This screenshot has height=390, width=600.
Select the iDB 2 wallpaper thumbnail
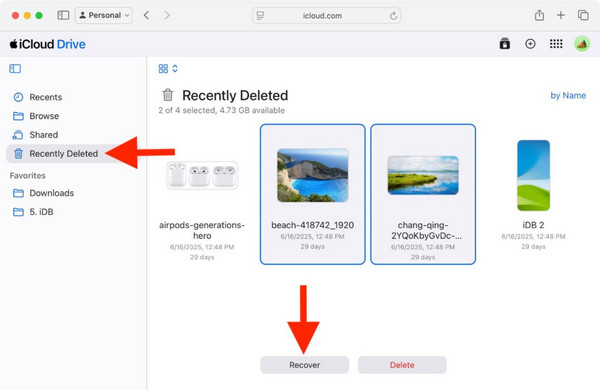coord(533,175)
